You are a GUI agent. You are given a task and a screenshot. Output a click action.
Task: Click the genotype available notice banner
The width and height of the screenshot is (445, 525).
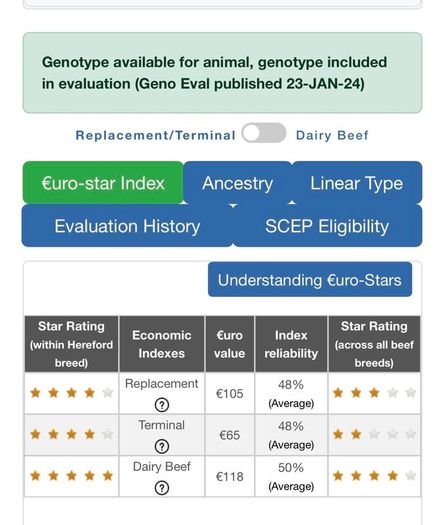222,73
